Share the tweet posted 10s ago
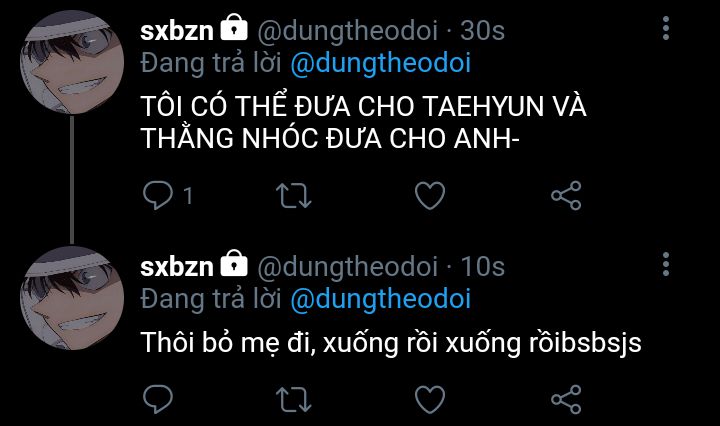The height and width of the screenshot is (426, 720). coord(566,399)
